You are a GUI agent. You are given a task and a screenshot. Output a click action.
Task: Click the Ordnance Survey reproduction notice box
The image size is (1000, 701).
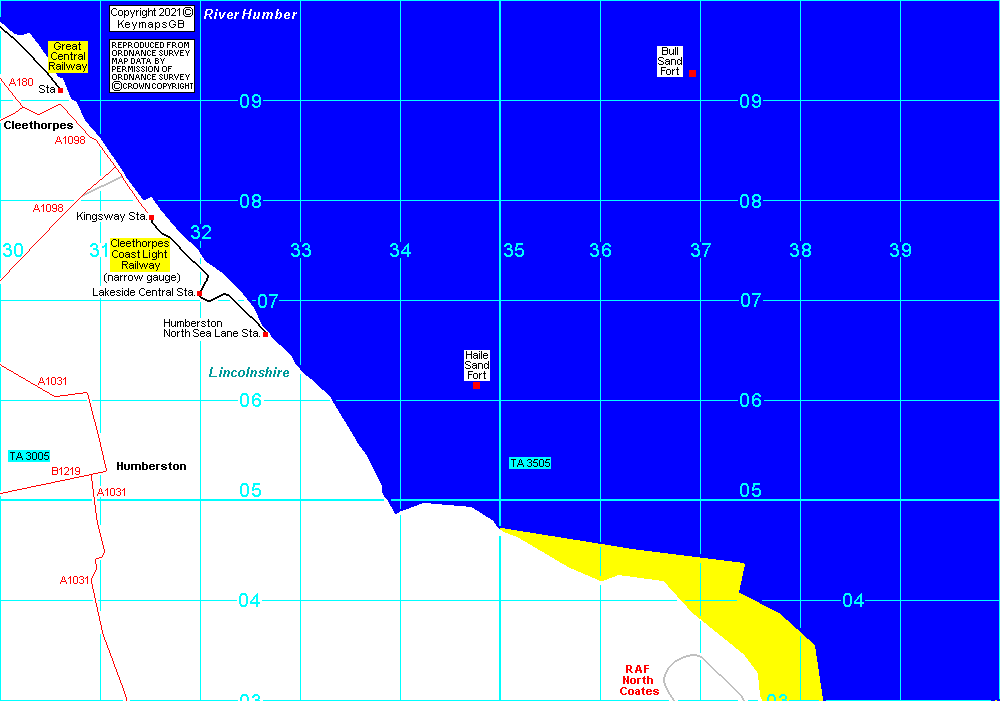(151, 66)
